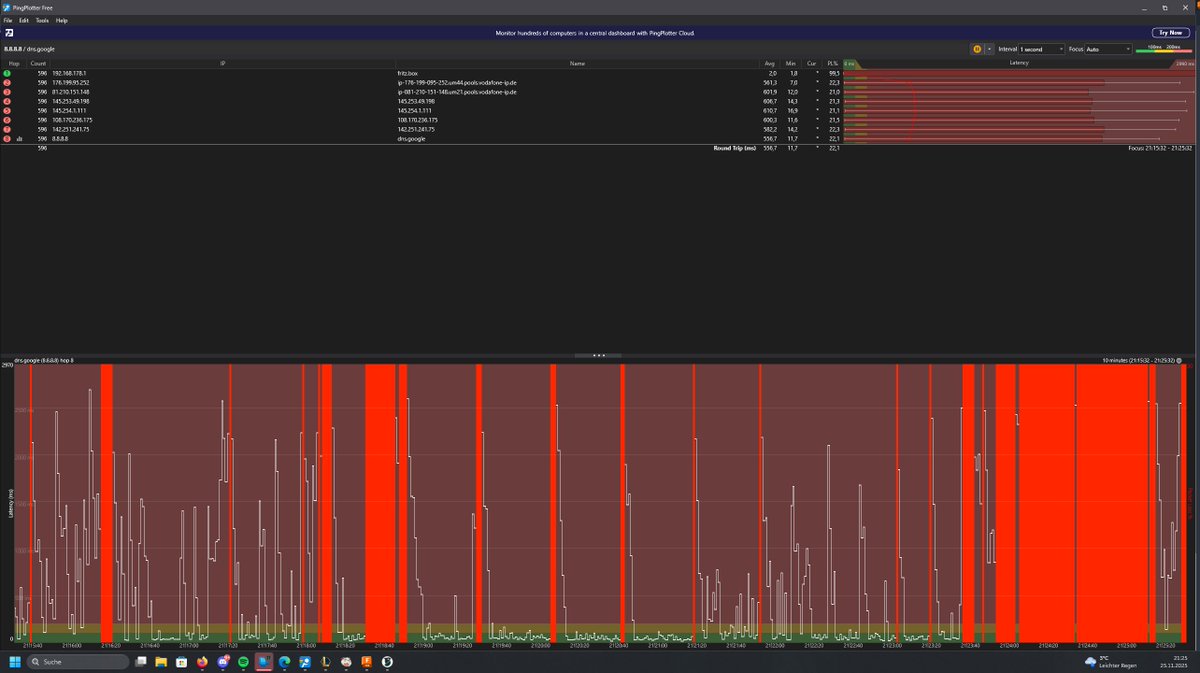Open the File menu

[x=8, y=20]
